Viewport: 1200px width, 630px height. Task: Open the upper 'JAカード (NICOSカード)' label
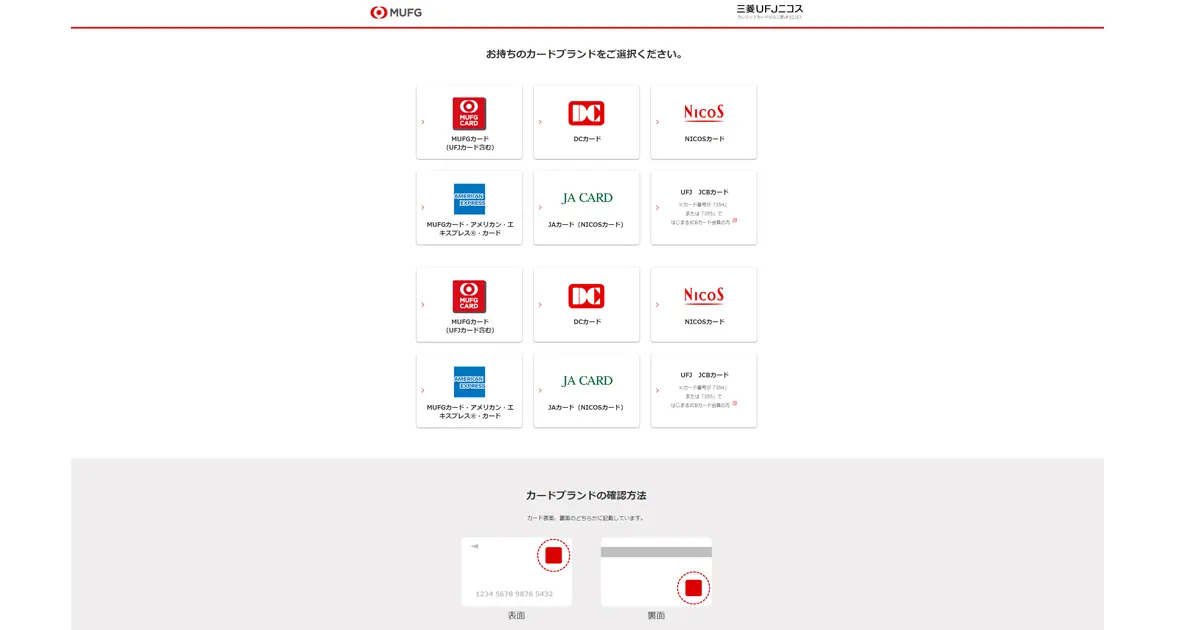coord(586,225)
